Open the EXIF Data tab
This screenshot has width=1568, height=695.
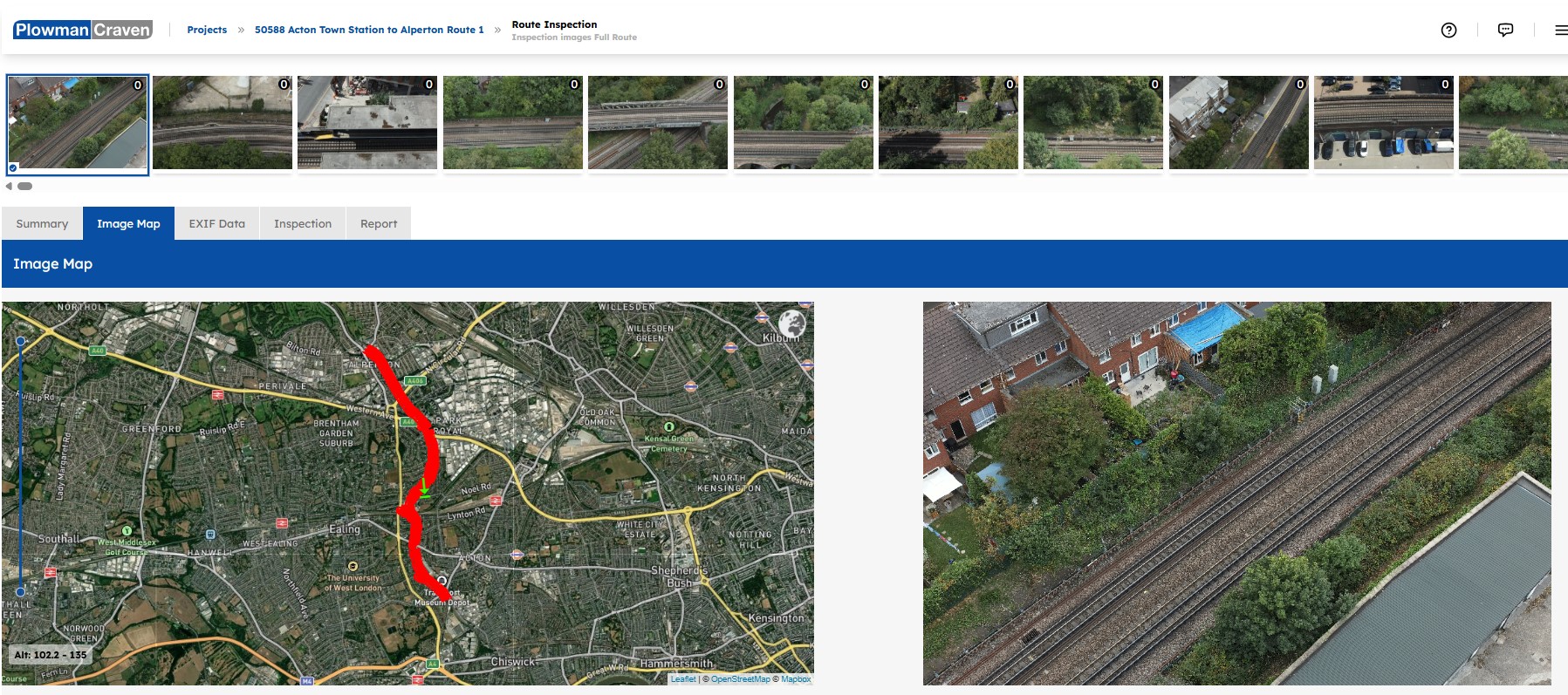click(216, 224)
